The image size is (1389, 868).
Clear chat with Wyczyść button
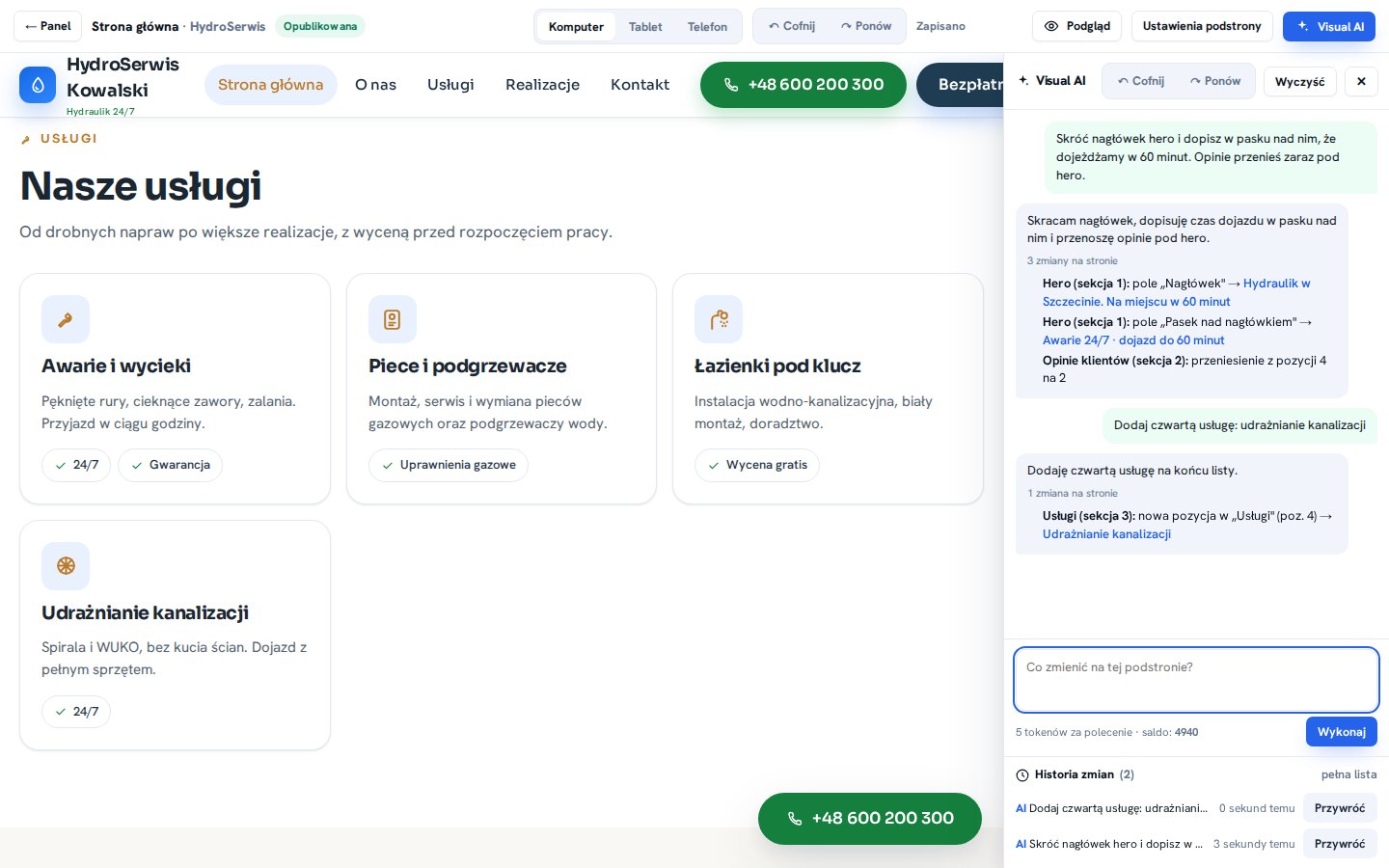(1299, 81)
